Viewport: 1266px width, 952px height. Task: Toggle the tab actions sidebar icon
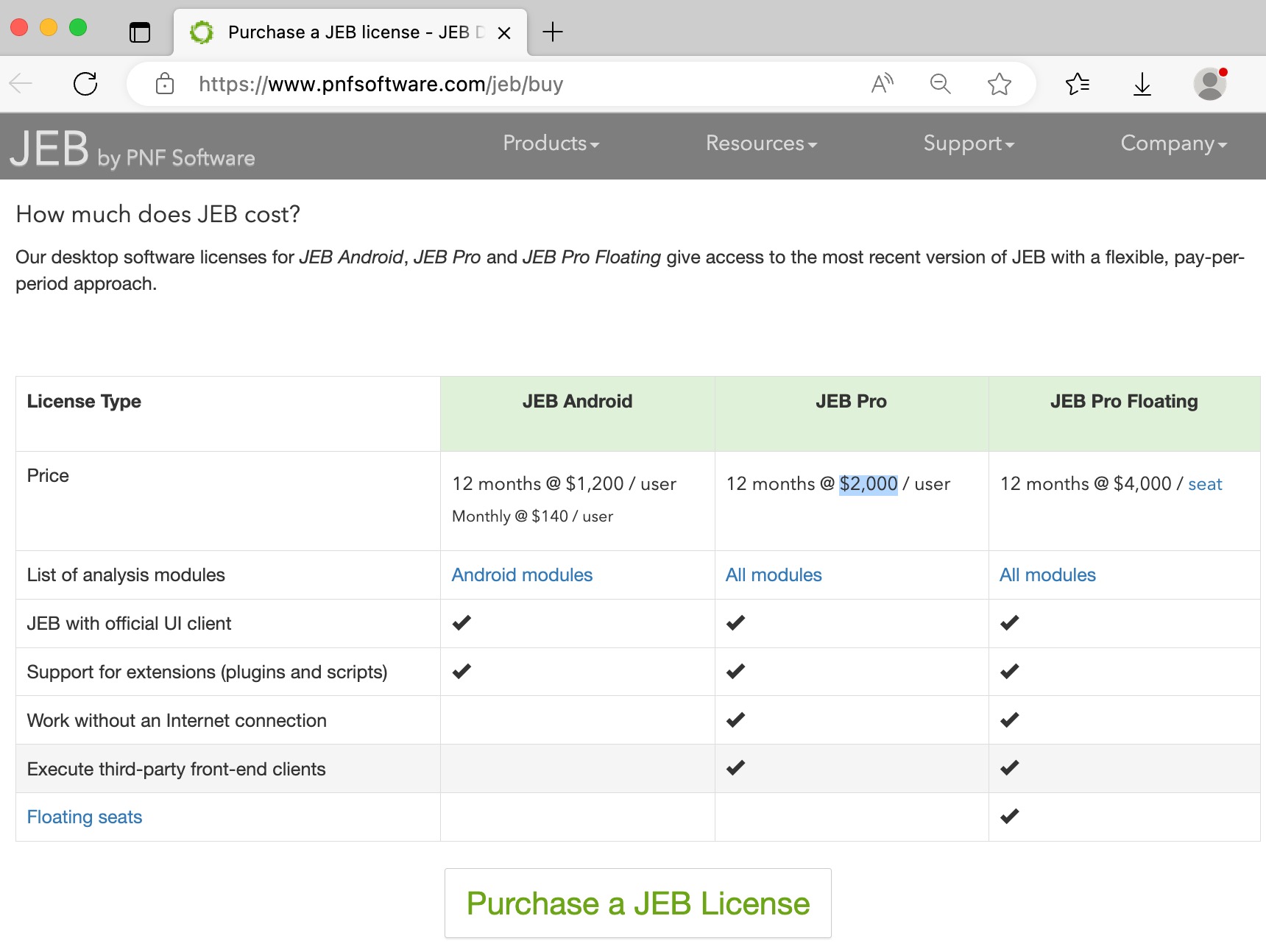(x=140, y=32)
